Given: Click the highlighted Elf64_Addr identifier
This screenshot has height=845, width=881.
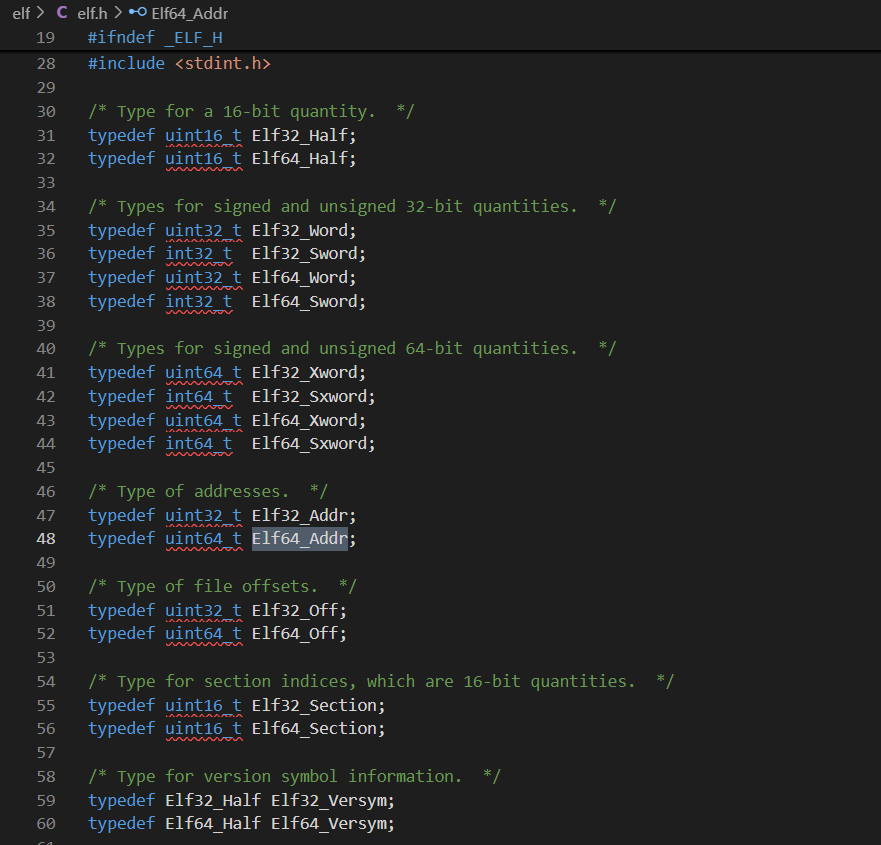Looking at the screenshot, I should coord(299,539).
